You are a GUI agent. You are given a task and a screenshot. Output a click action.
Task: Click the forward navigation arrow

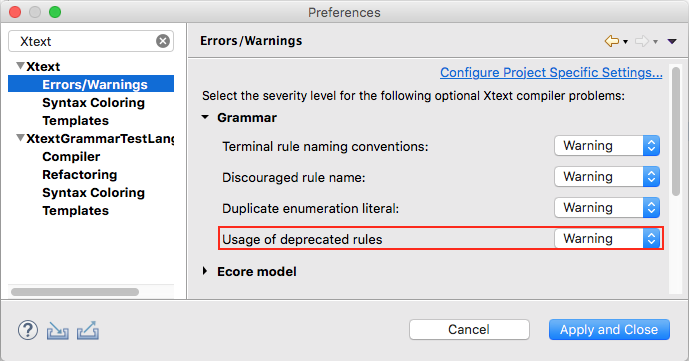click(642, 41)
